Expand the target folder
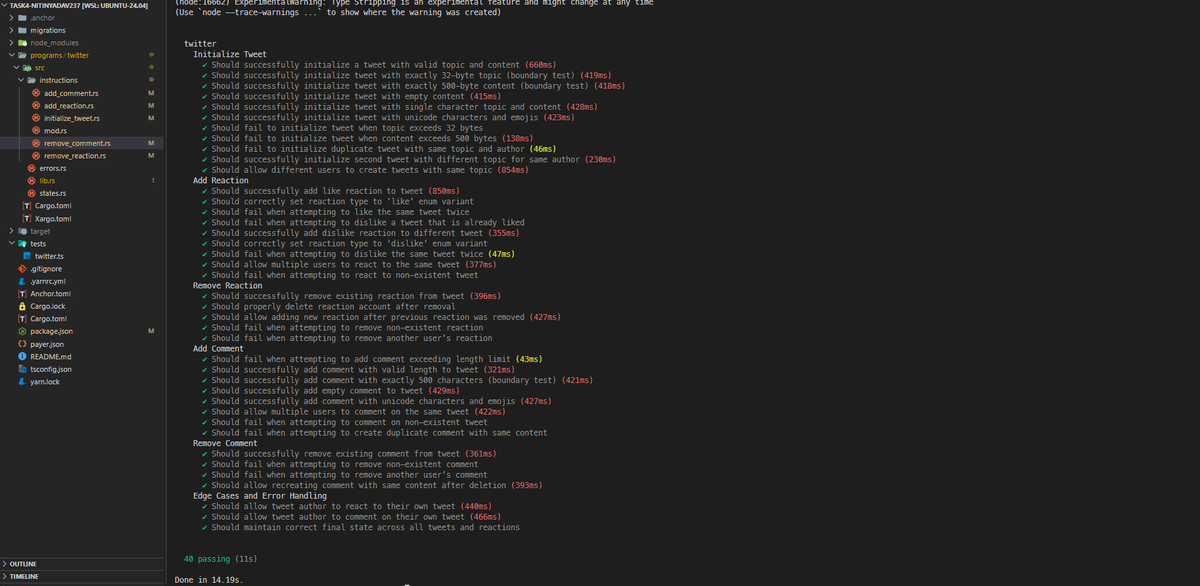 pyautogui.click(x=11, y=231)
